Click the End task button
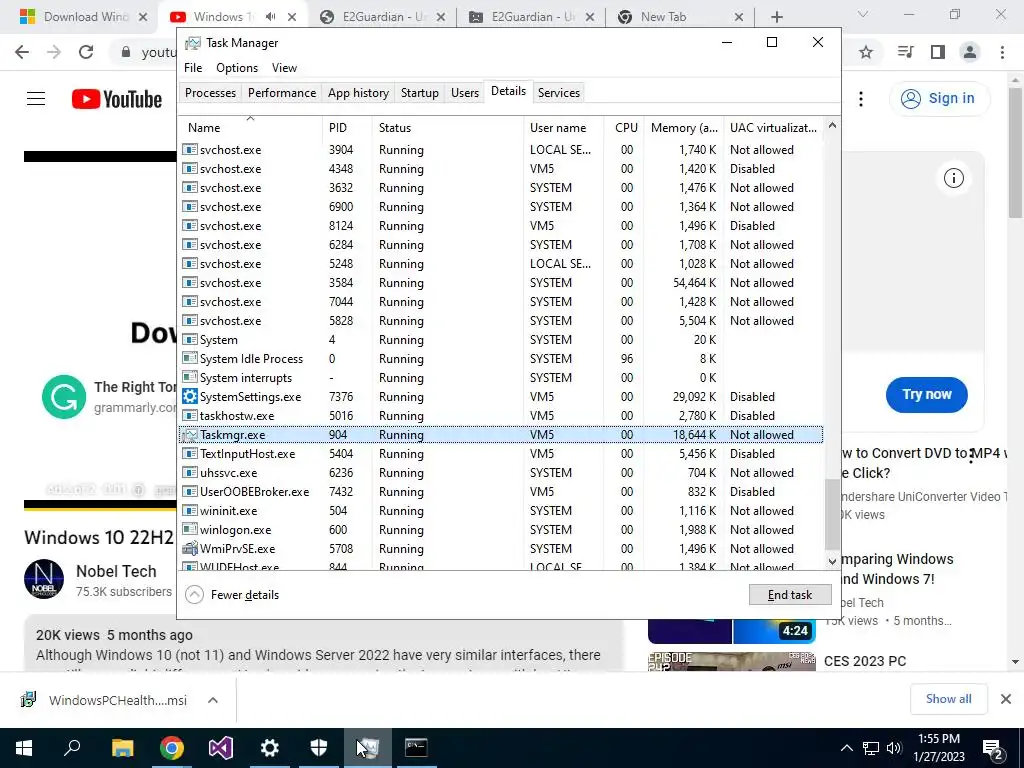The image size is (1024, 768). pos(790,595)
